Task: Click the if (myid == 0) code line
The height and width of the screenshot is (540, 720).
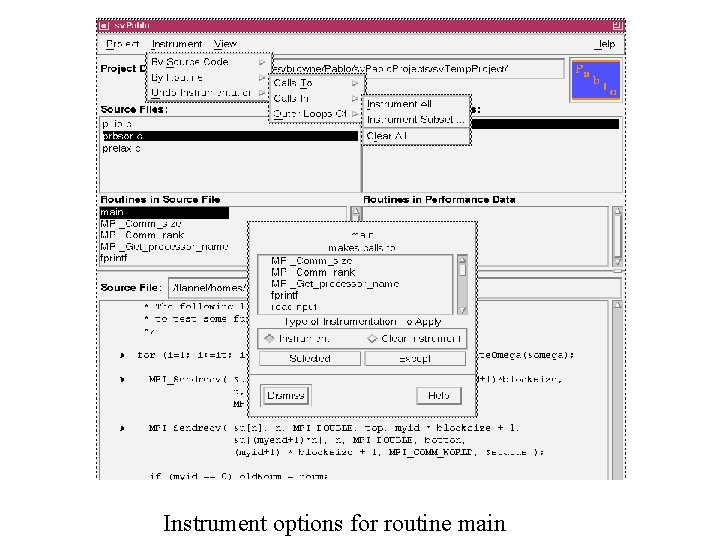Action: tap(239, 476)
